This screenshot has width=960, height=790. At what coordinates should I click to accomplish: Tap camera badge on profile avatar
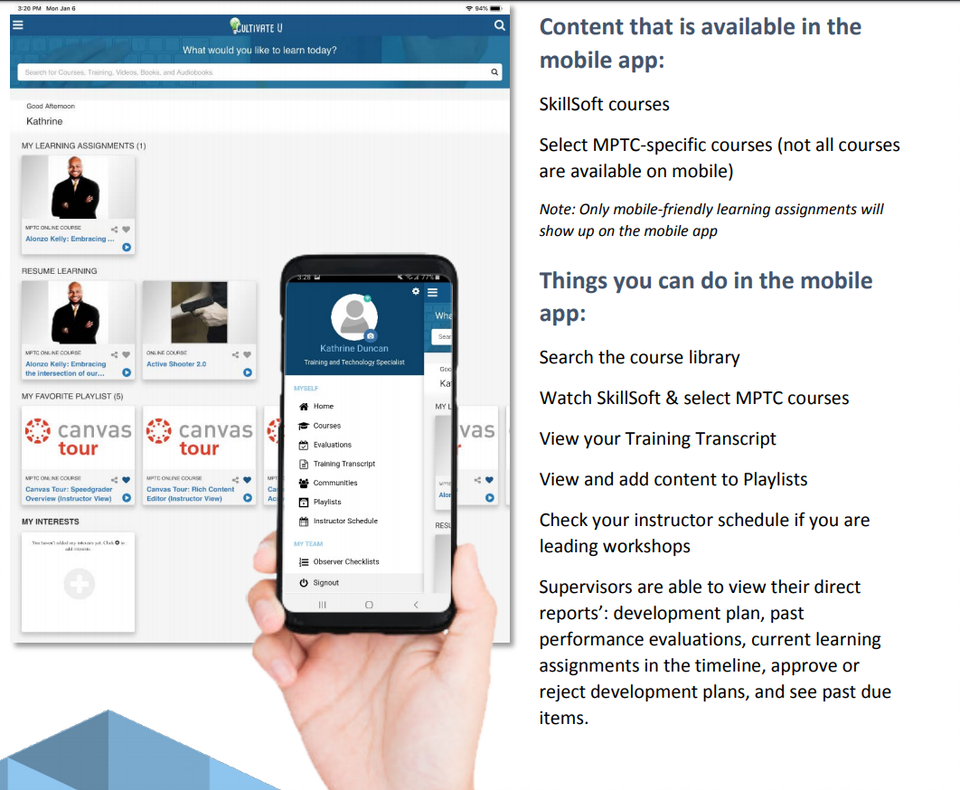(x=370, y=336)
